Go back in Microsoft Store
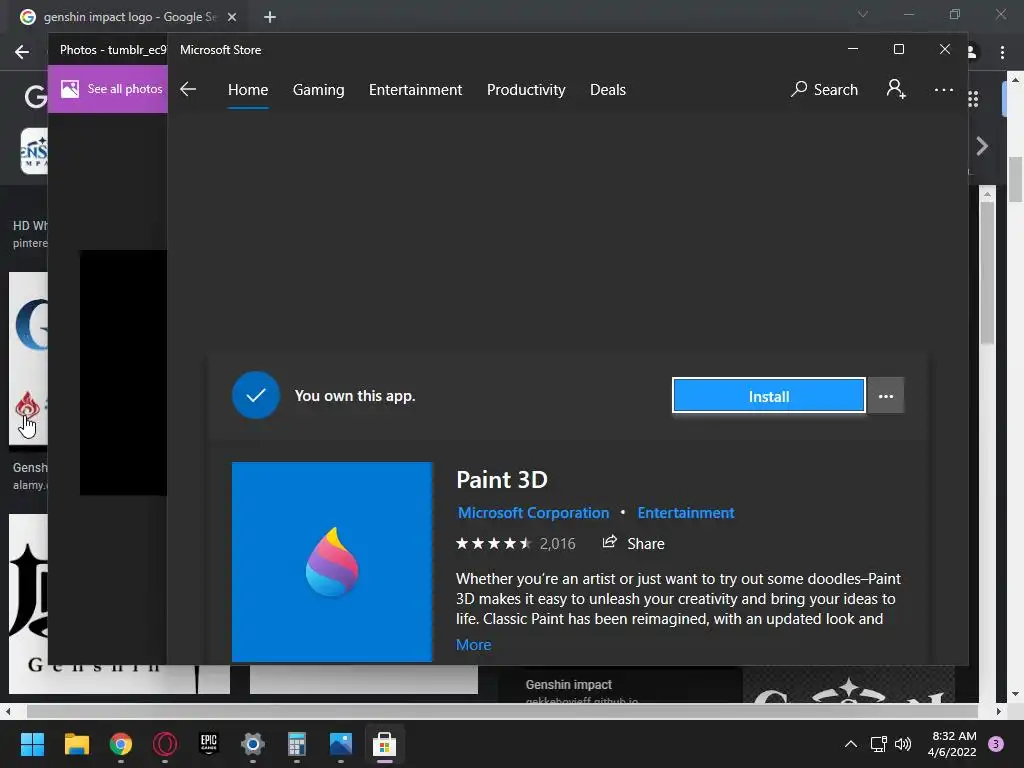1024x768 pixels. coord(188,89)
